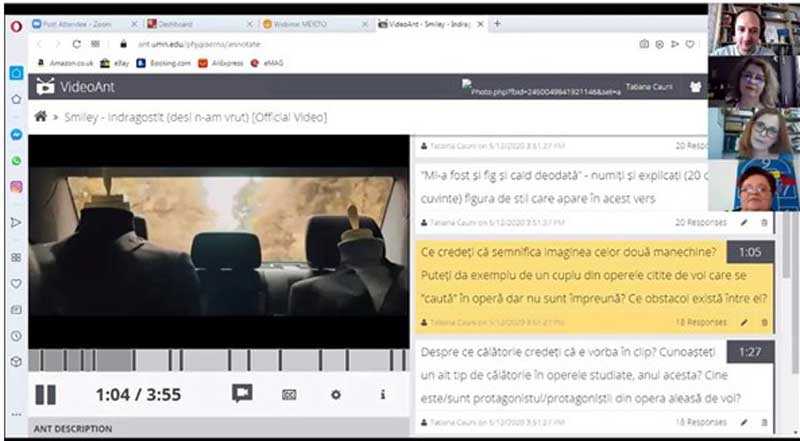Open the Booking.com bookmark

click(x=163, y=63)
